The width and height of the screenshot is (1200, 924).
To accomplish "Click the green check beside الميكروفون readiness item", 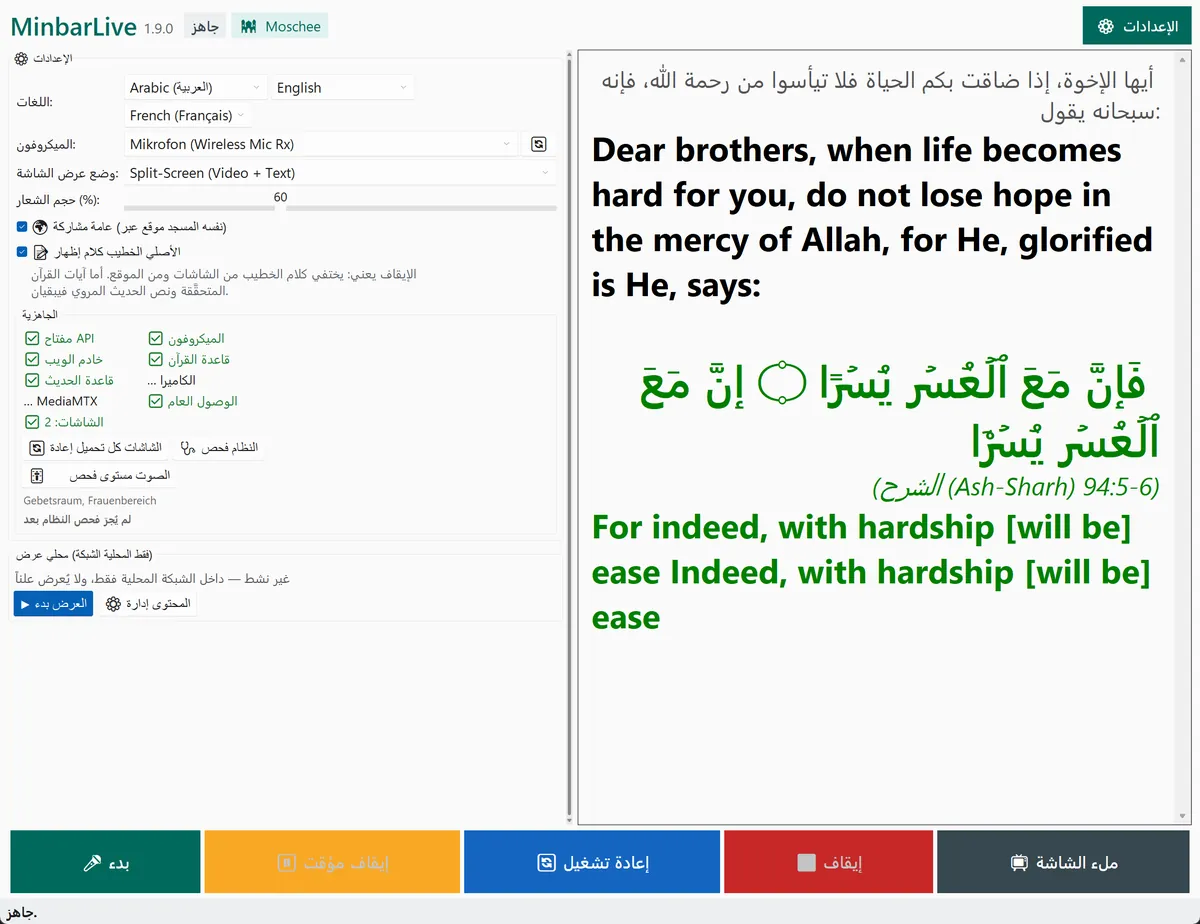I will click(155, 339).
